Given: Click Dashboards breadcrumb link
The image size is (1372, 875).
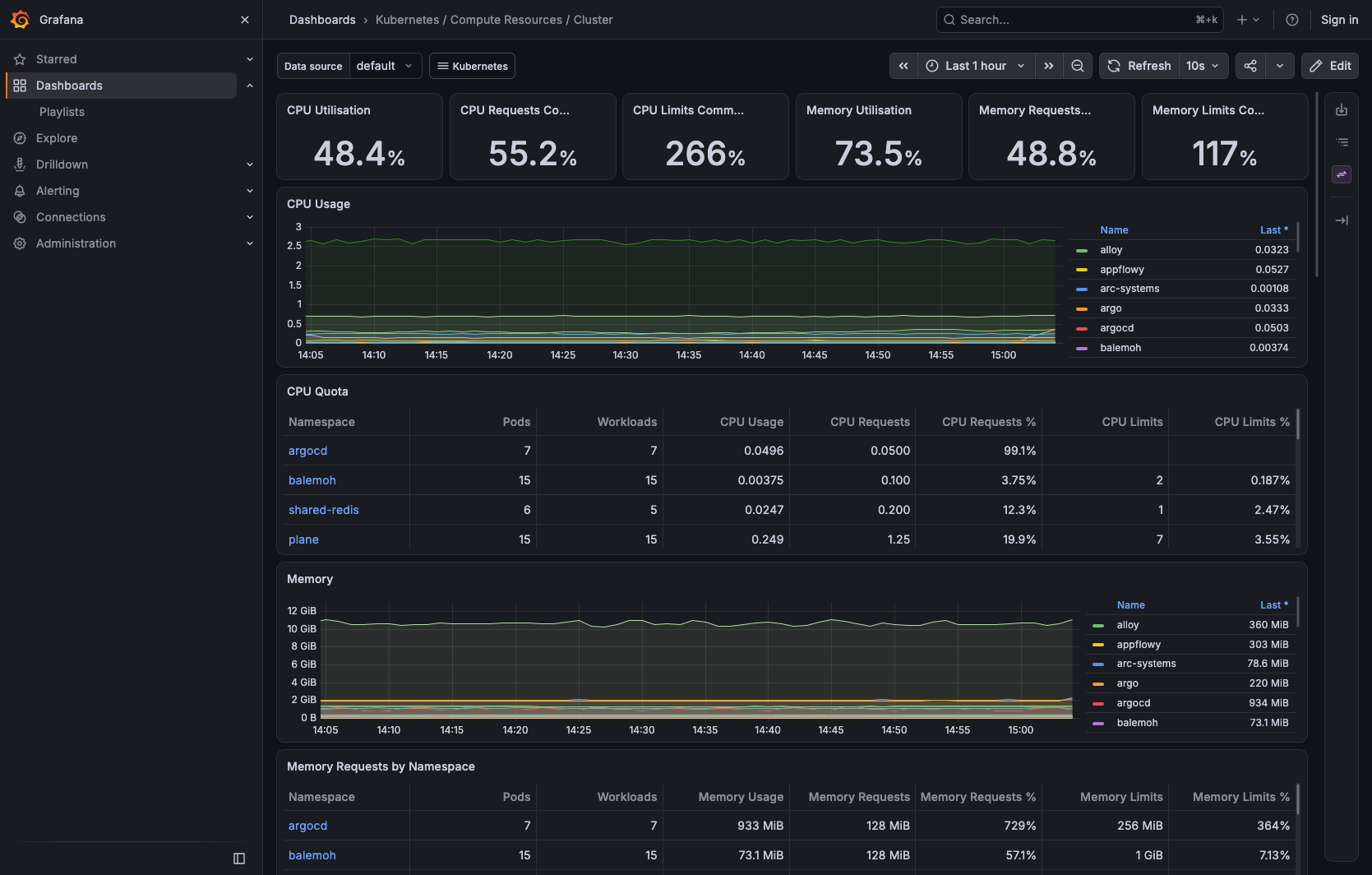Looking at the screenshot, I should click(322, 20).
